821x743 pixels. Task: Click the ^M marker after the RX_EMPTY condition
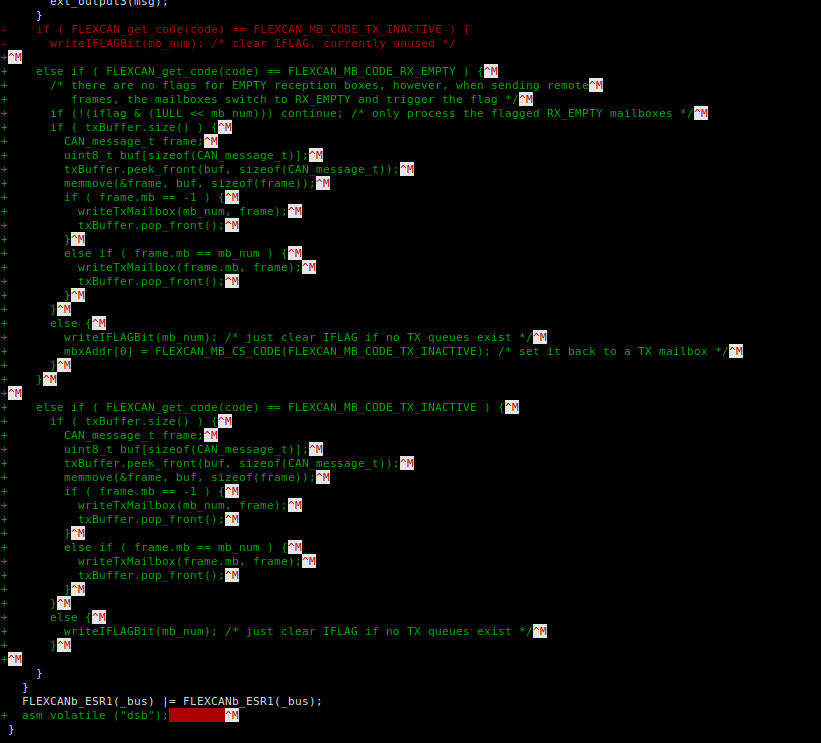click(490, 71)
